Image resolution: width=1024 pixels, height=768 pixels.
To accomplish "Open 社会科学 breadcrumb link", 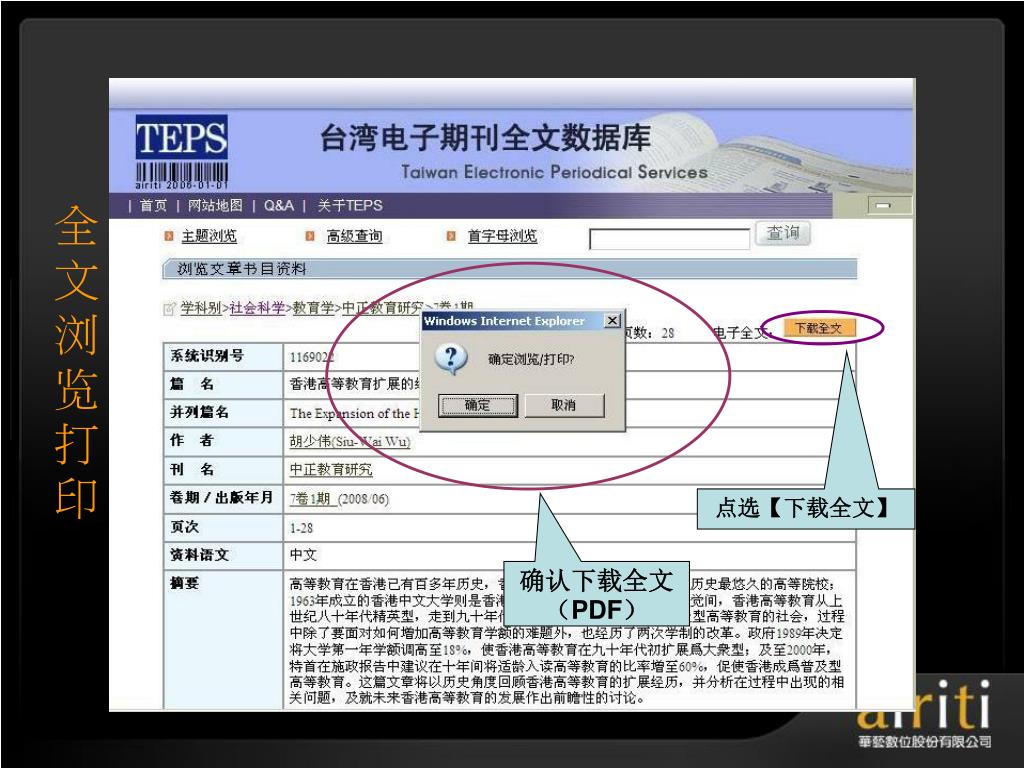I will coord(257,308).
